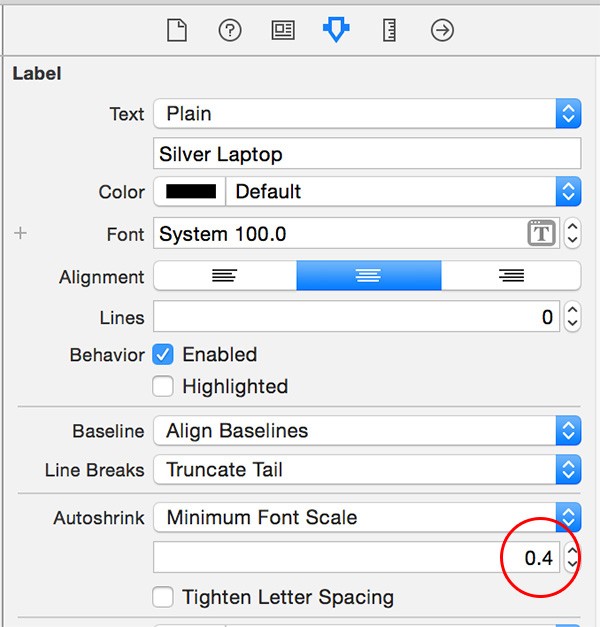Open the Connections inspector arrow icon
The width and height of the screenshot is (600, 627).
442,30
